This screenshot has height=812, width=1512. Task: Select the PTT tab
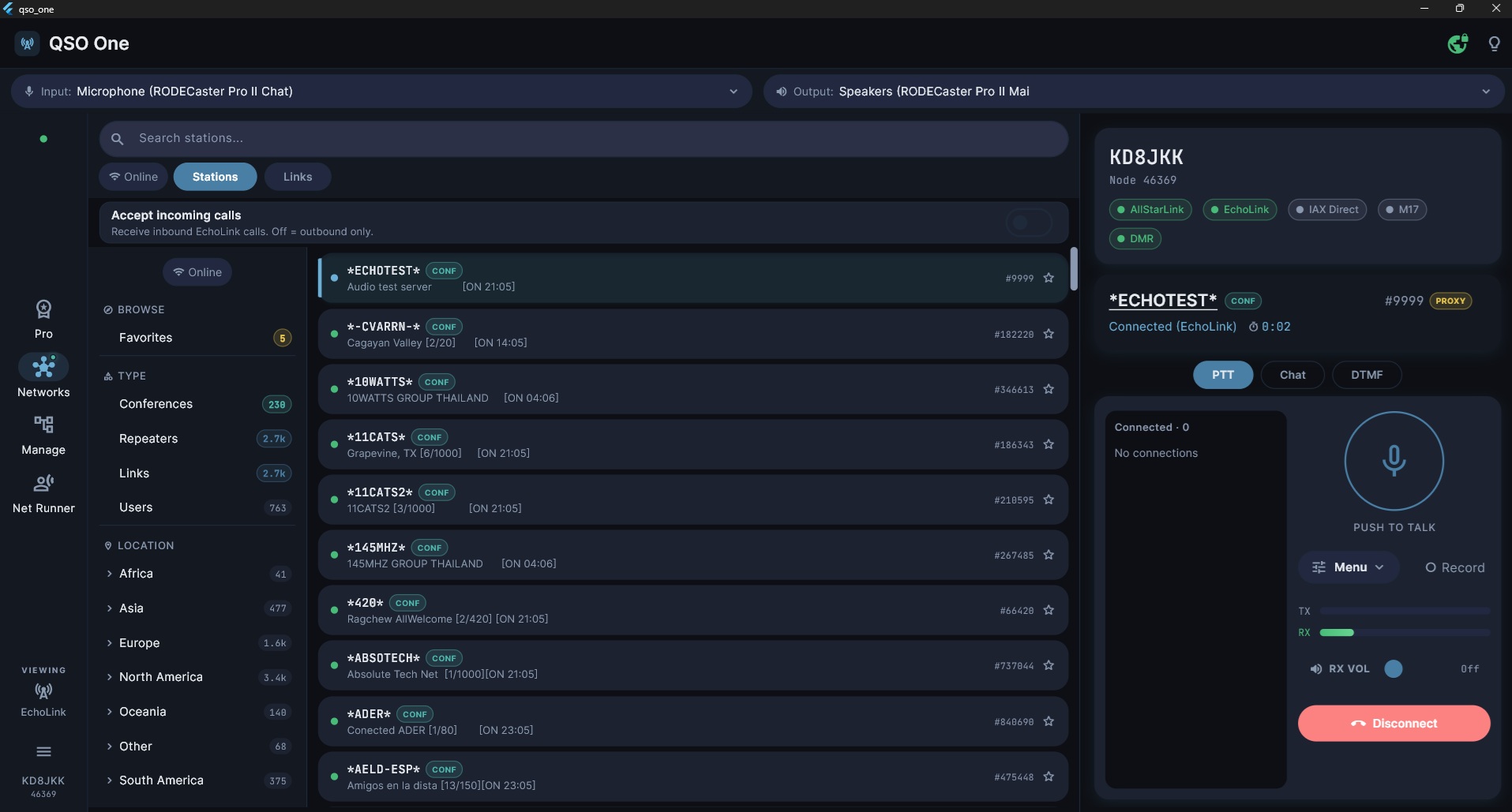click(x=1222, y=375)
